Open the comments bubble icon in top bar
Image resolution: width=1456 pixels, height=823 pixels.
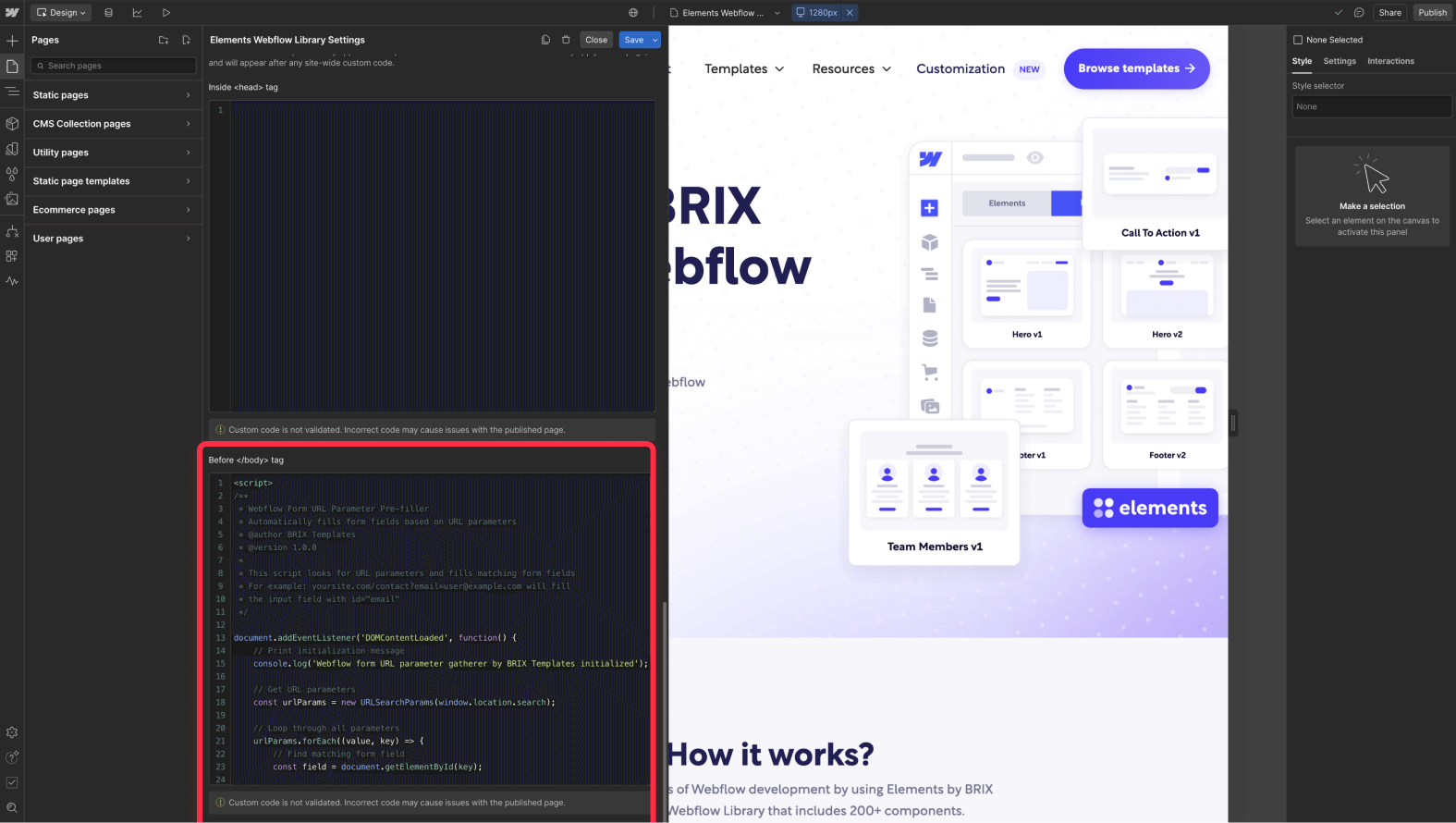pos(1359,12)
